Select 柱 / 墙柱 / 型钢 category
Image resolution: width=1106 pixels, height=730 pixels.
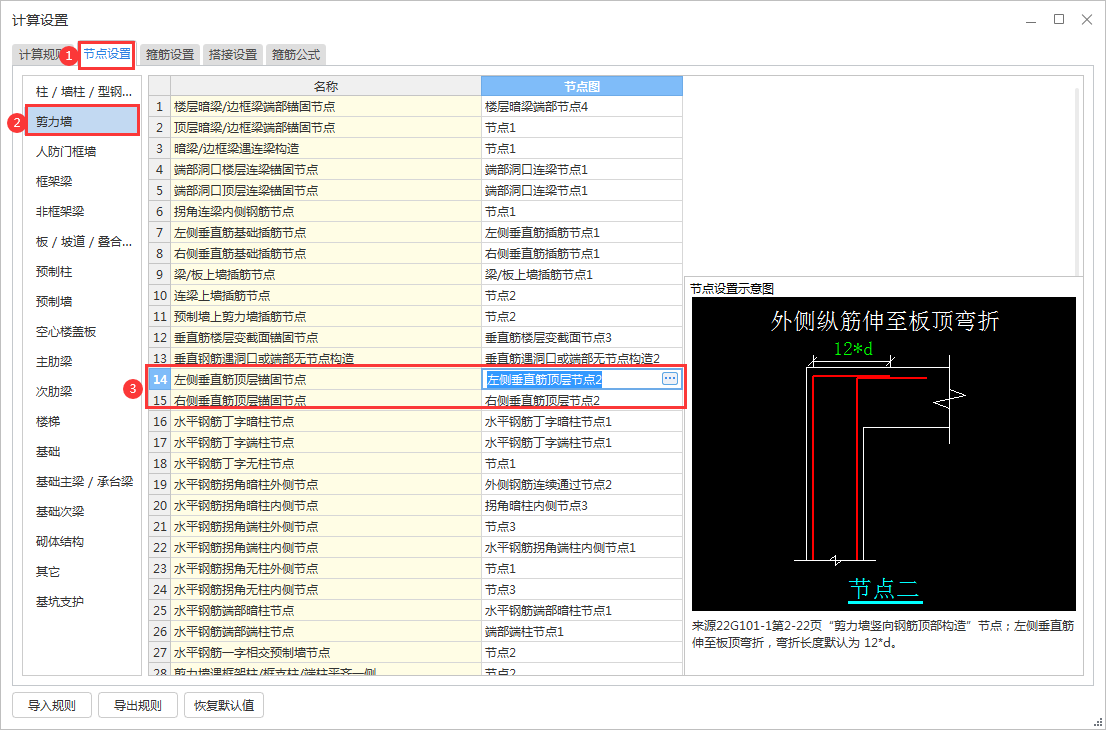83,92
